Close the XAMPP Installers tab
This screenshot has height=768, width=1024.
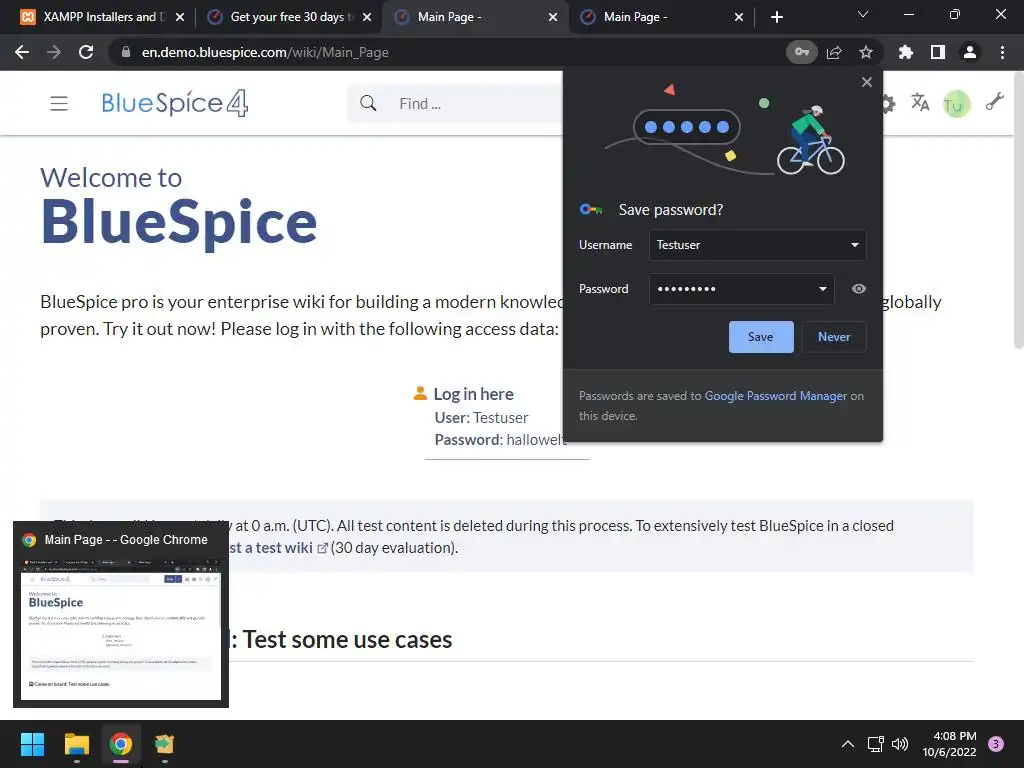[180, 17]
